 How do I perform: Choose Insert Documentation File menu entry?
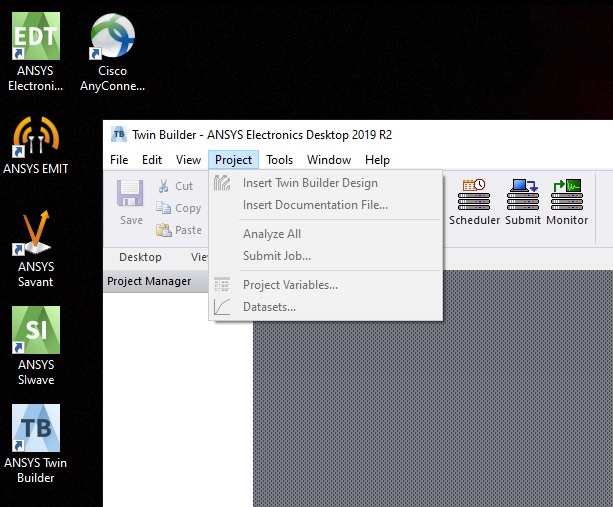[x=326, y=205]
